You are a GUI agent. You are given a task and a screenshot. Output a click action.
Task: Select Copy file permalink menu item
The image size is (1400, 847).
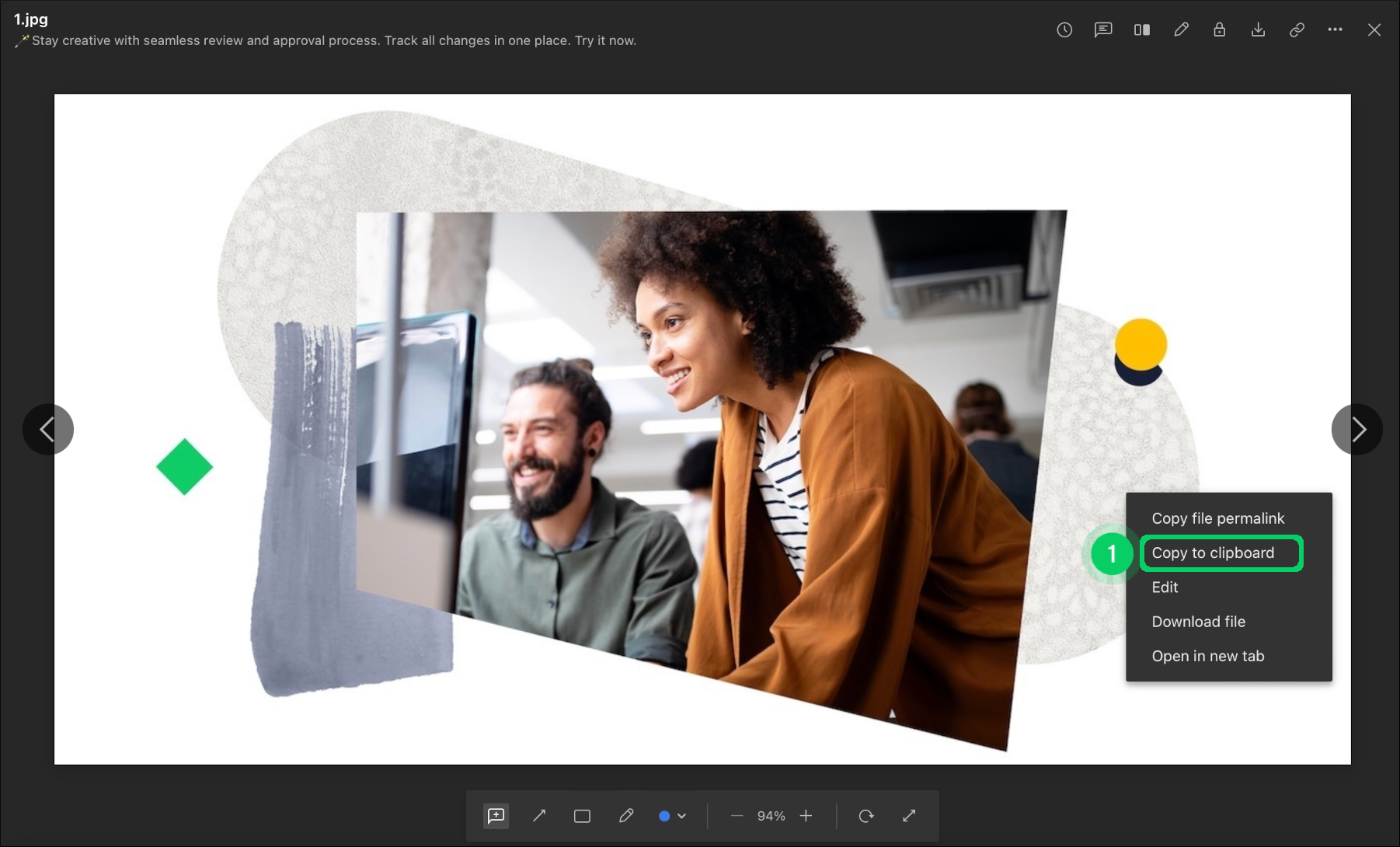tap(1217, 518)
